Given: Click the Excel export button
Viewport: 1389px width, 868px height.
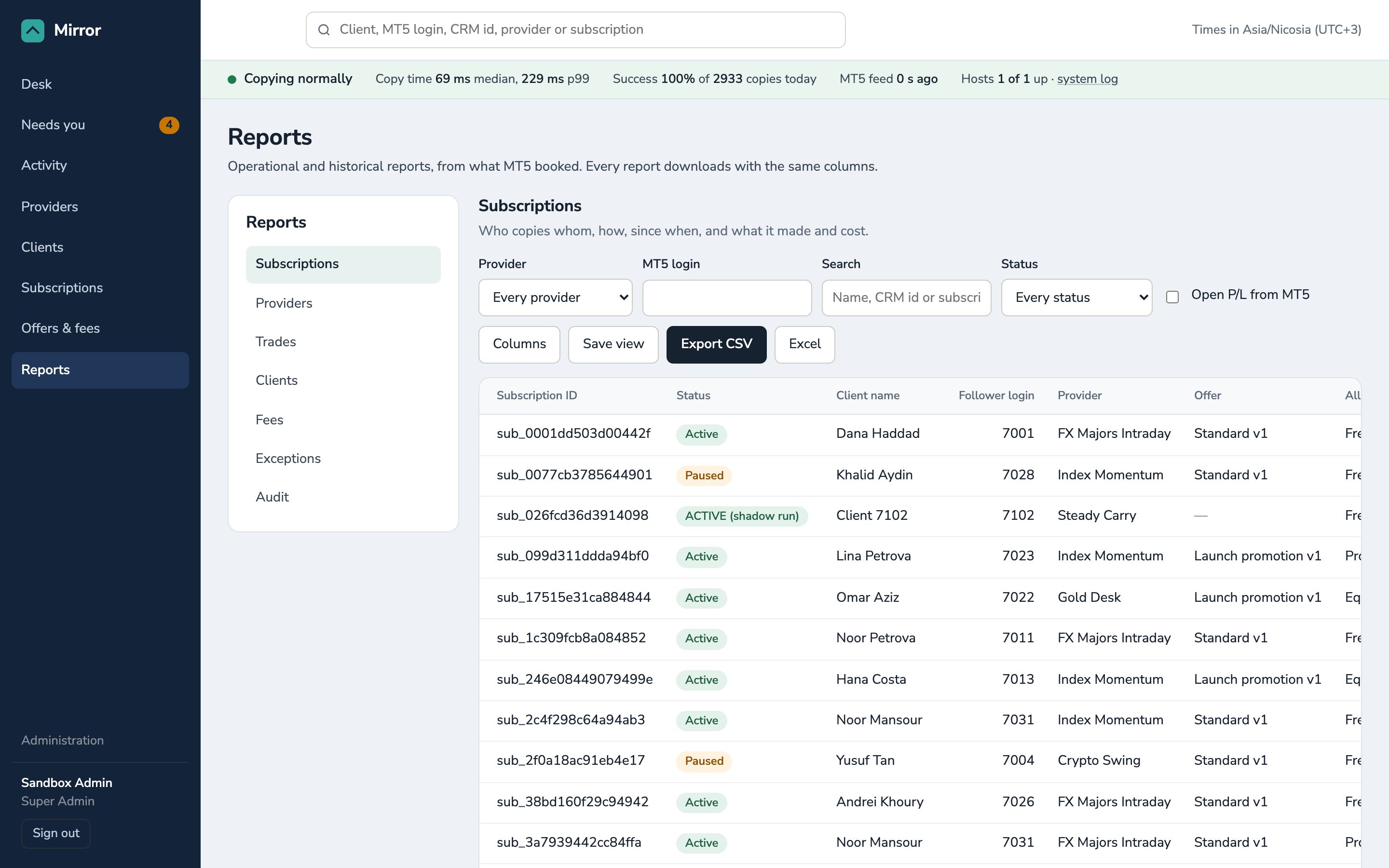Looking at the screenshot, I should click(x=804, y=344).
